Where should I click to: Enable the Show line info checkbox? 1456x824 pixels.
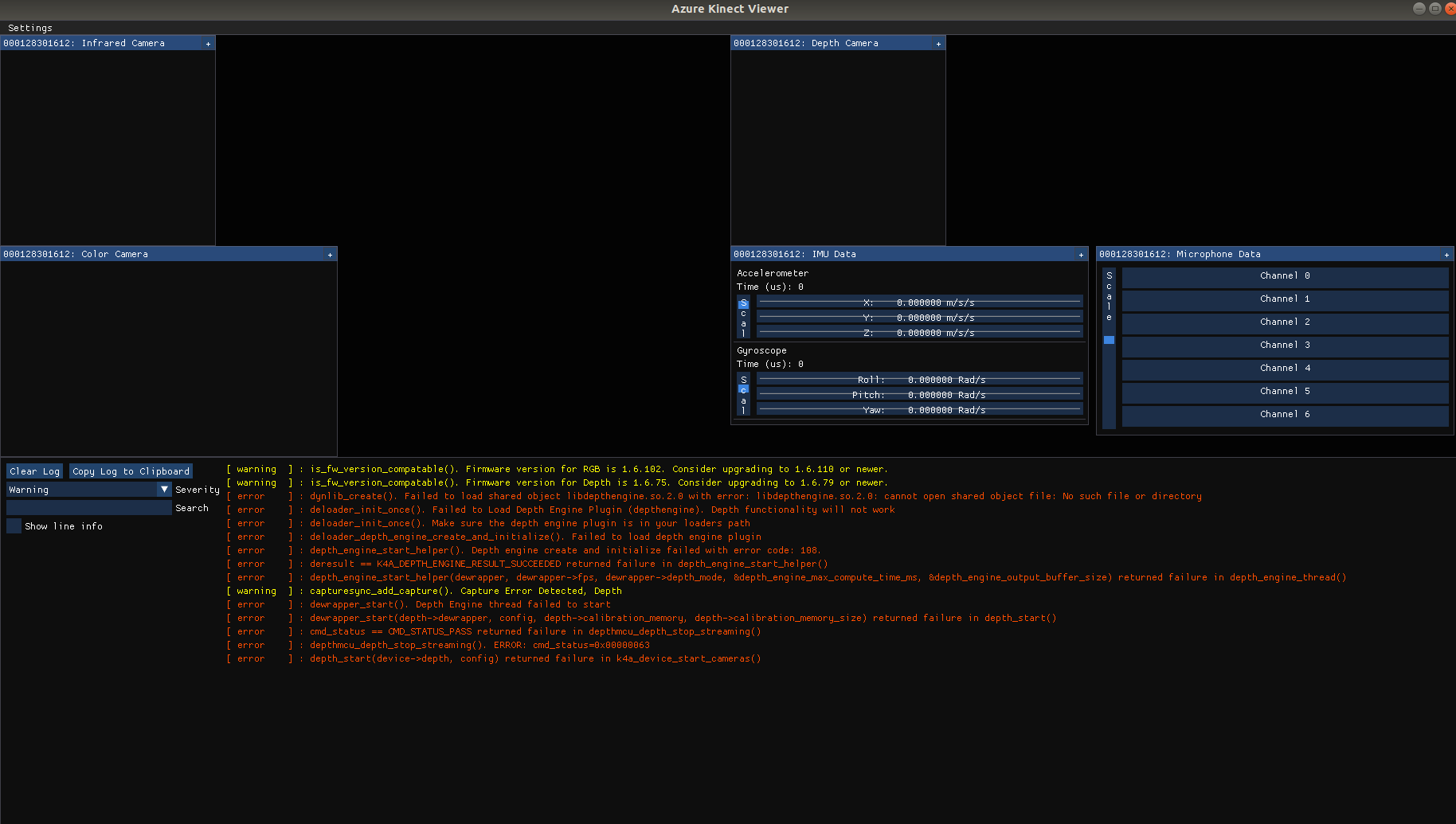[x=14, y=525]
